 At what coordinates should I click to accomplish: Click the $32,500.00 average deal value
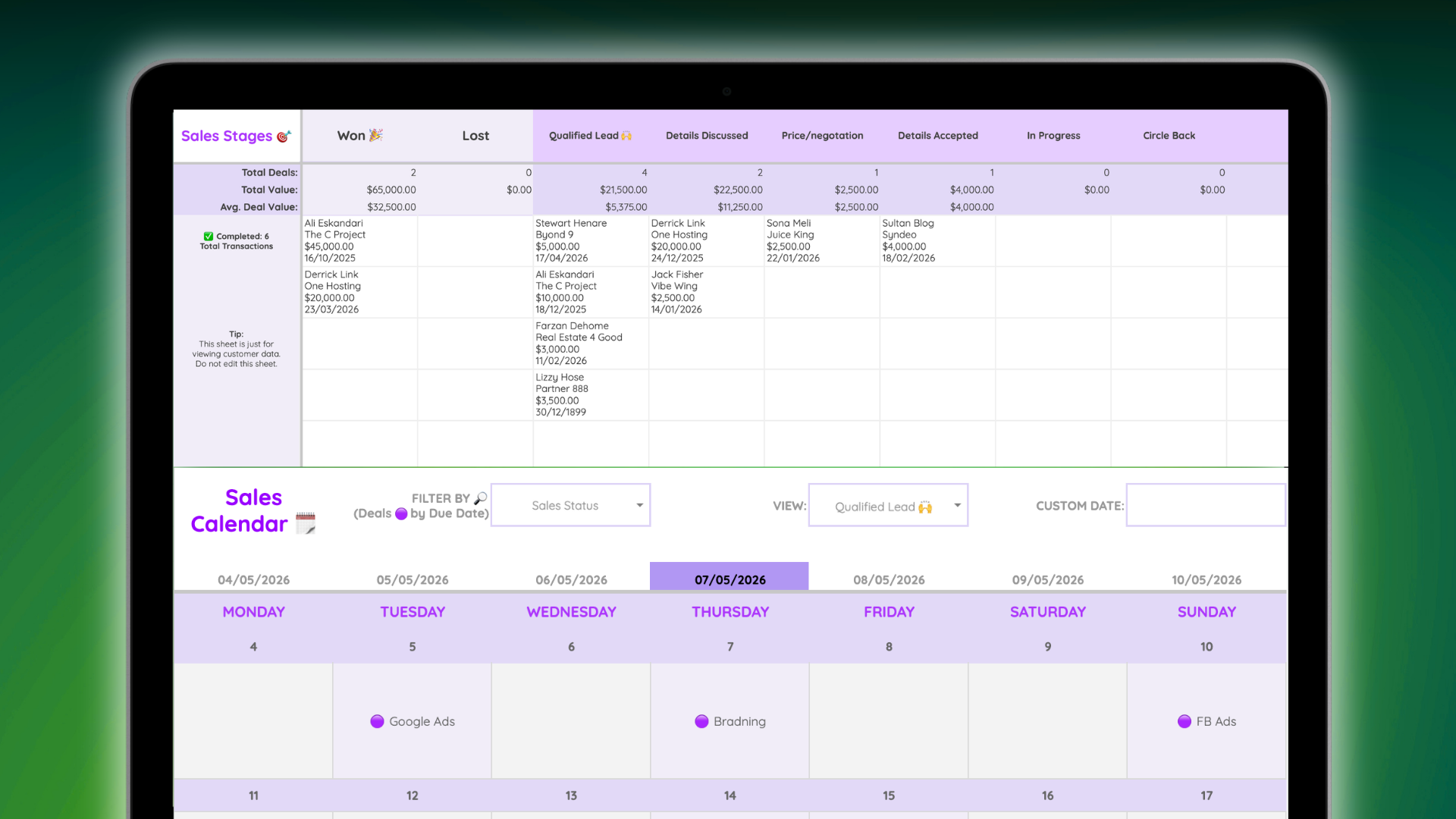[x=391, y=207]
